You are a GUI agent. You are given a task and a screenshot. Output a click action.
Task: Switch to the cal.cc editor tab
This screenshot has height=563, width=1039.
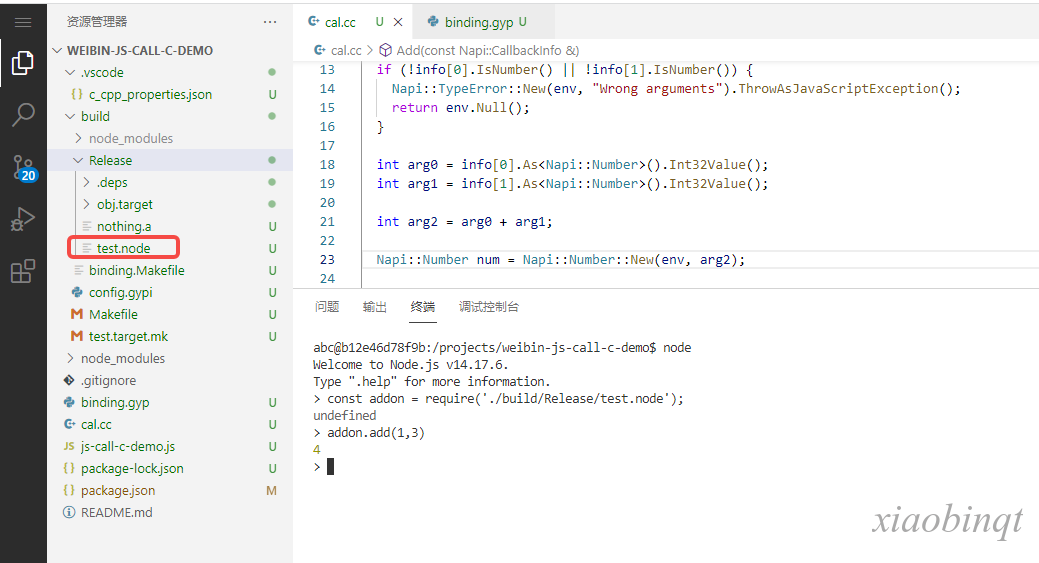point(340,22)
